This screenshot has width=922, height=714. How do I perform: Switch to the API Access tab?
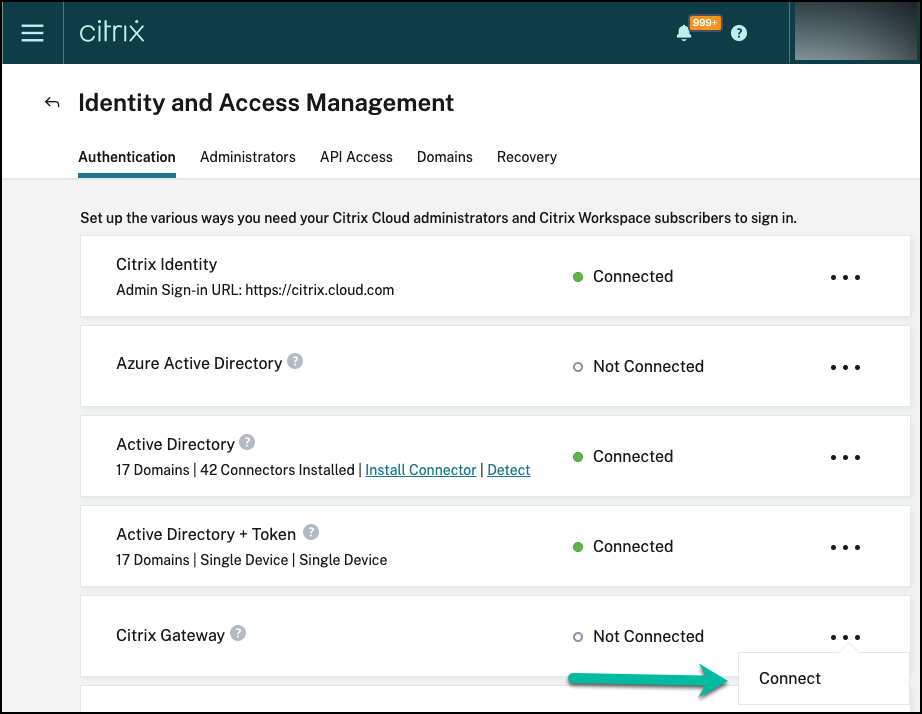356,157
